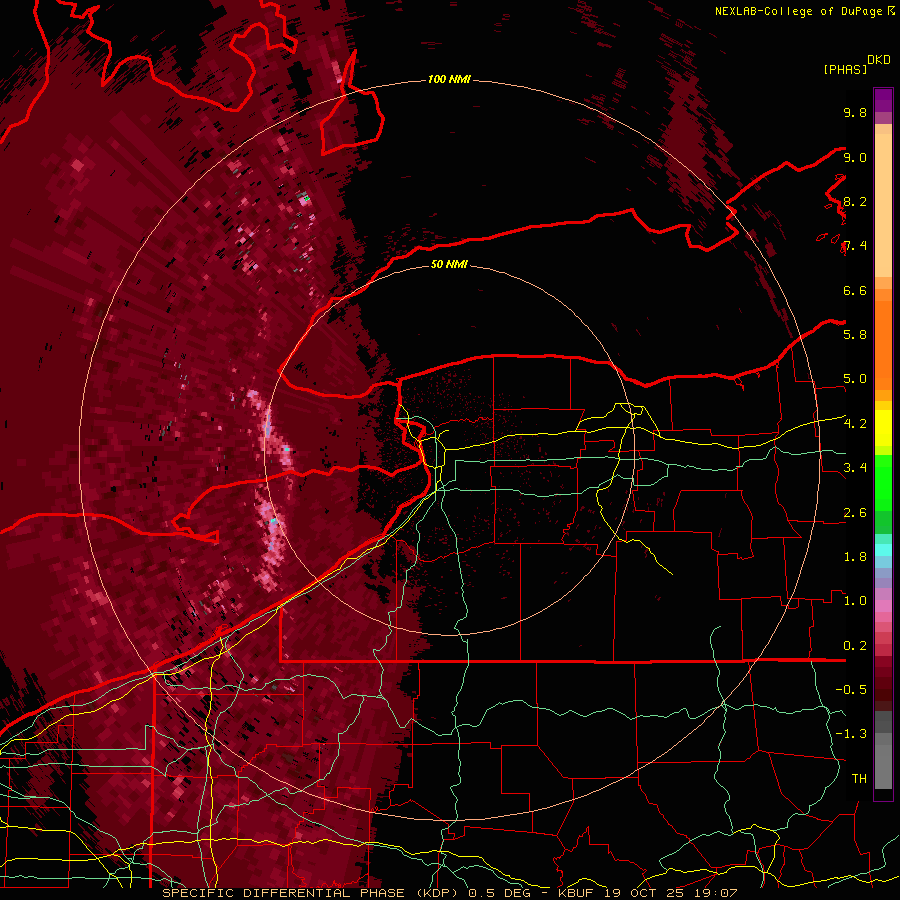Select the 9.8 value on the color scale
900x900 pixels.
pyautogui.click(x=855, y=112)
